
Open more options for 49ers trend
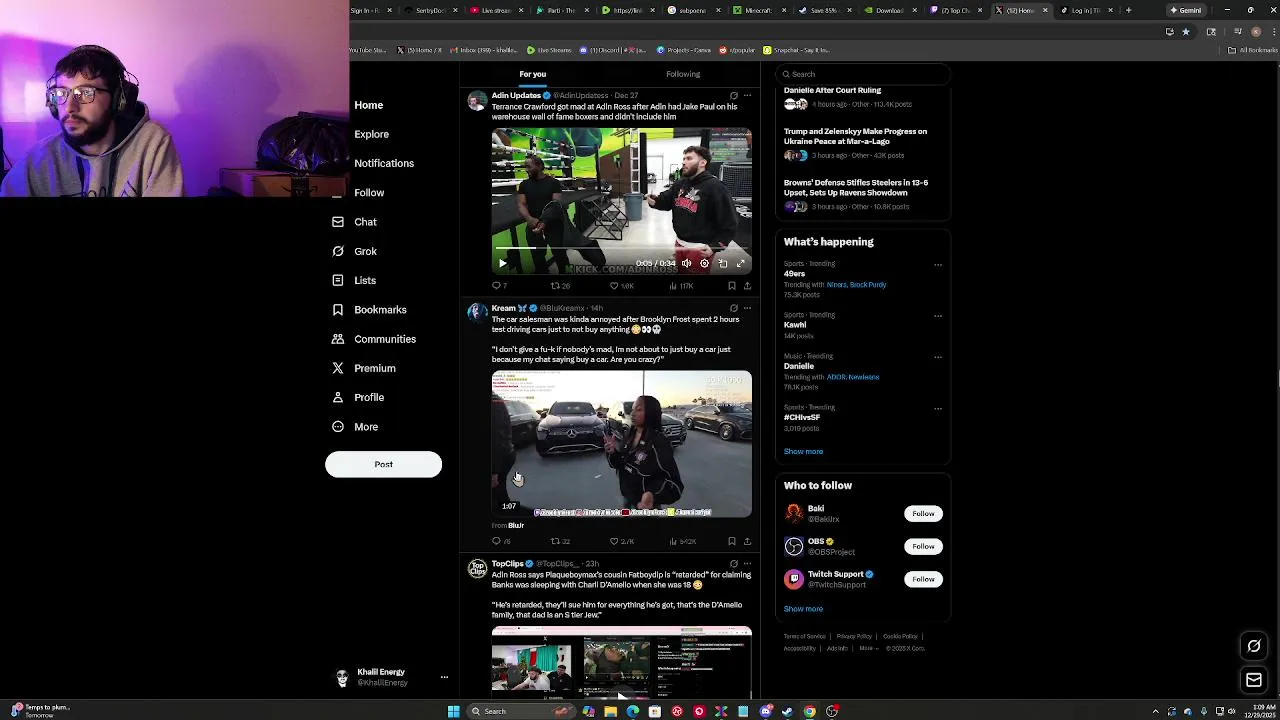pos(938,265)
